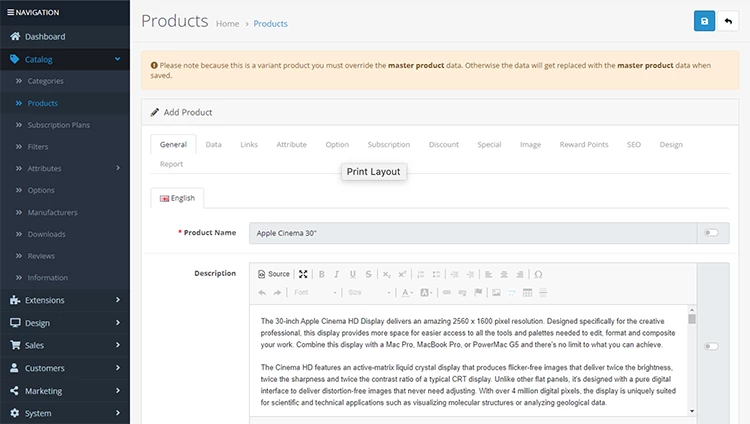The image size is (750, 424).
Task: Maximize the description editor
Action: pyautogui.click(x=303, y=274)
